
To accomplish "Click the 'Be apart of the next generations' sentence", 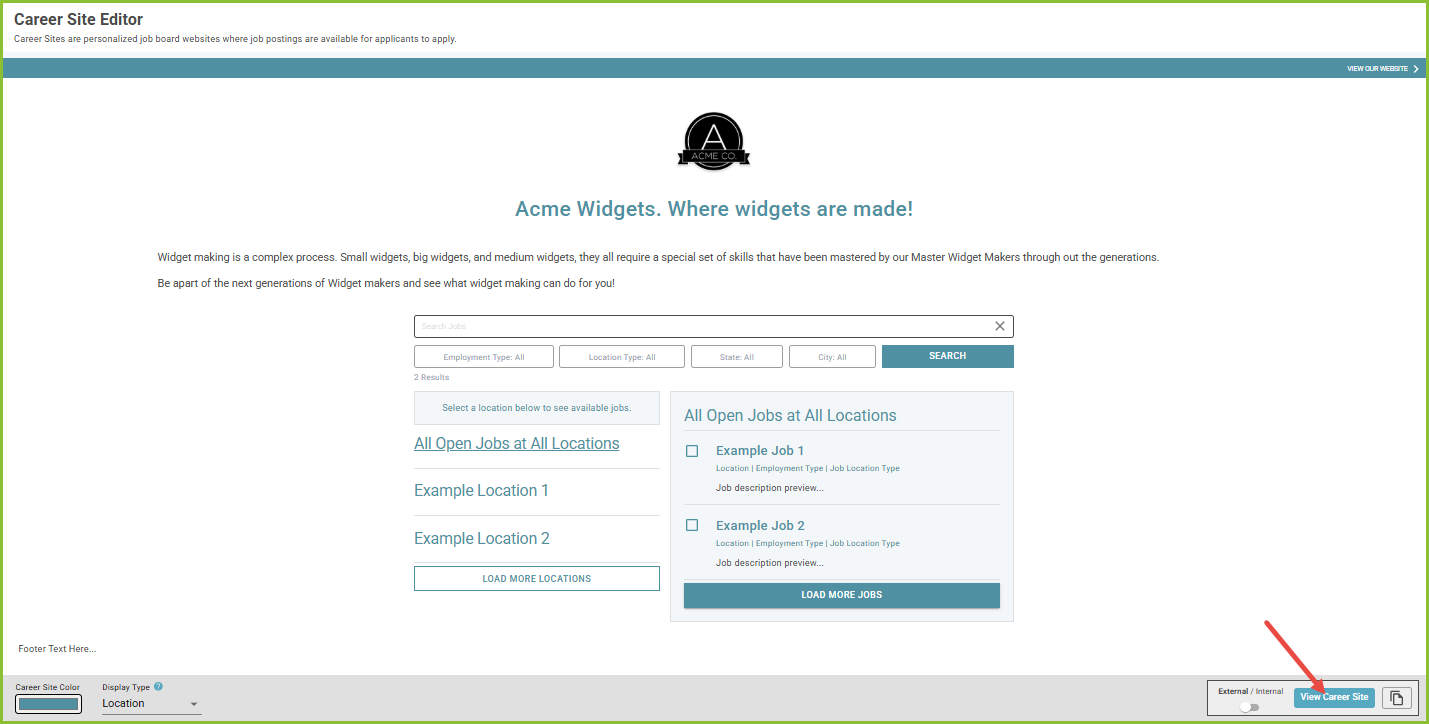I will (386, 283).
